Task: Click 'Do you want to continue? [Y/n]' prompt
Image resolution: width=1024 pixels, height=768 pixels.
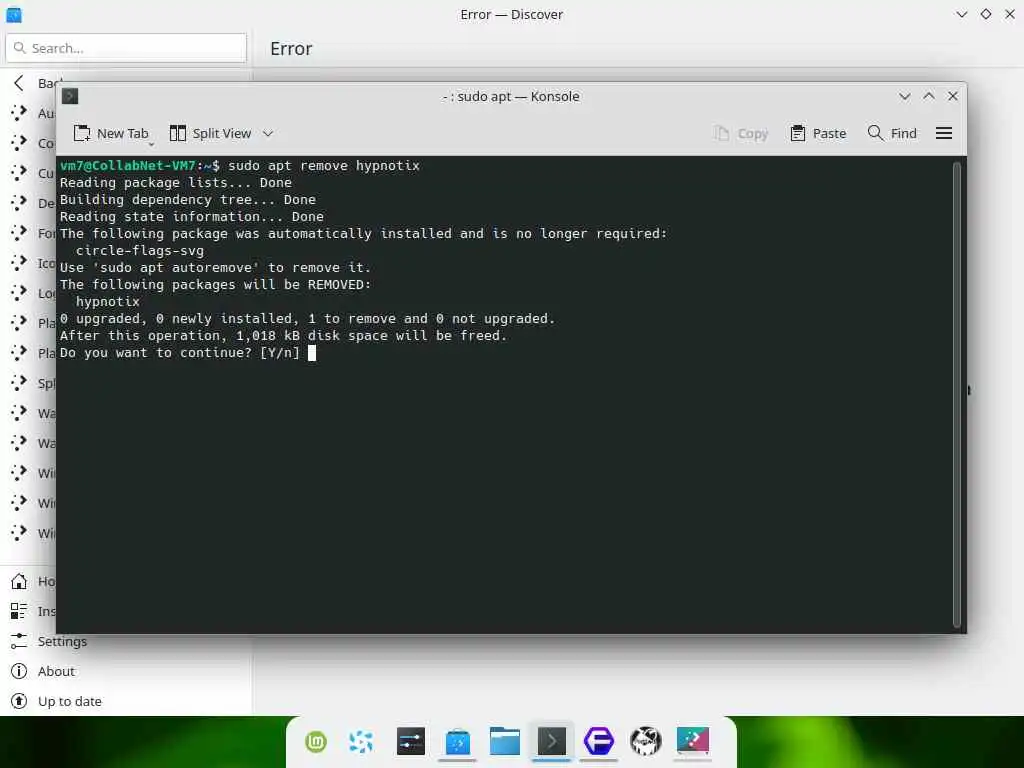Action: [x=180, y=353]
